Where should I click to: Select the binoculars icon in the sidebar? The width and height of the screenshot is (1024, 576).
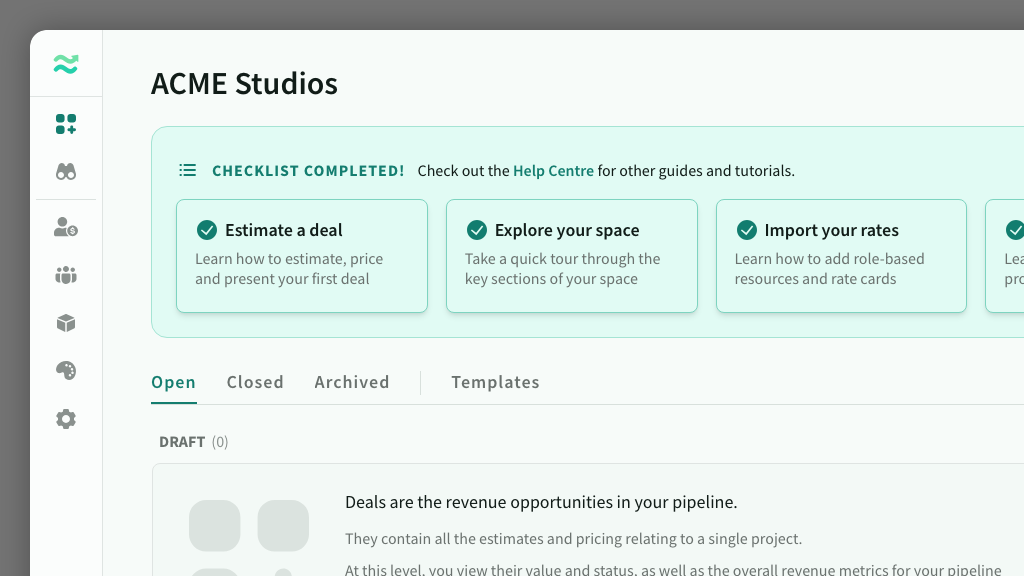66,172
